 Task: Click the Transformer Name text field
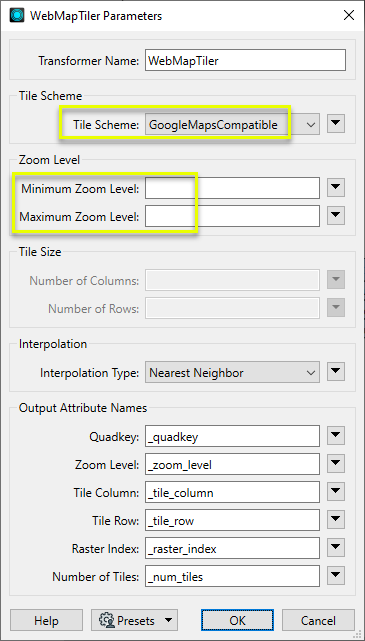245,60
